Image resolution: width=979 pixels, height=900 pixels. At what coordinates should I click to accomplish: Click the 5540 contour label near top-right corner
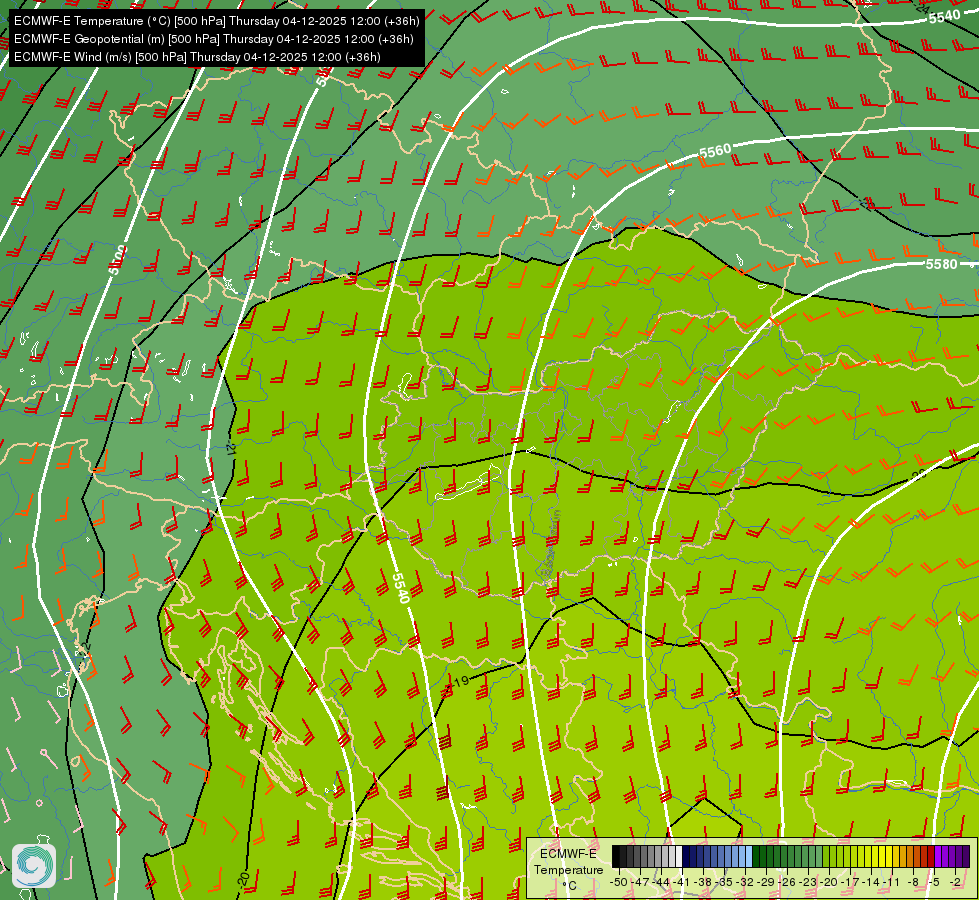click(x=944, y=16)
